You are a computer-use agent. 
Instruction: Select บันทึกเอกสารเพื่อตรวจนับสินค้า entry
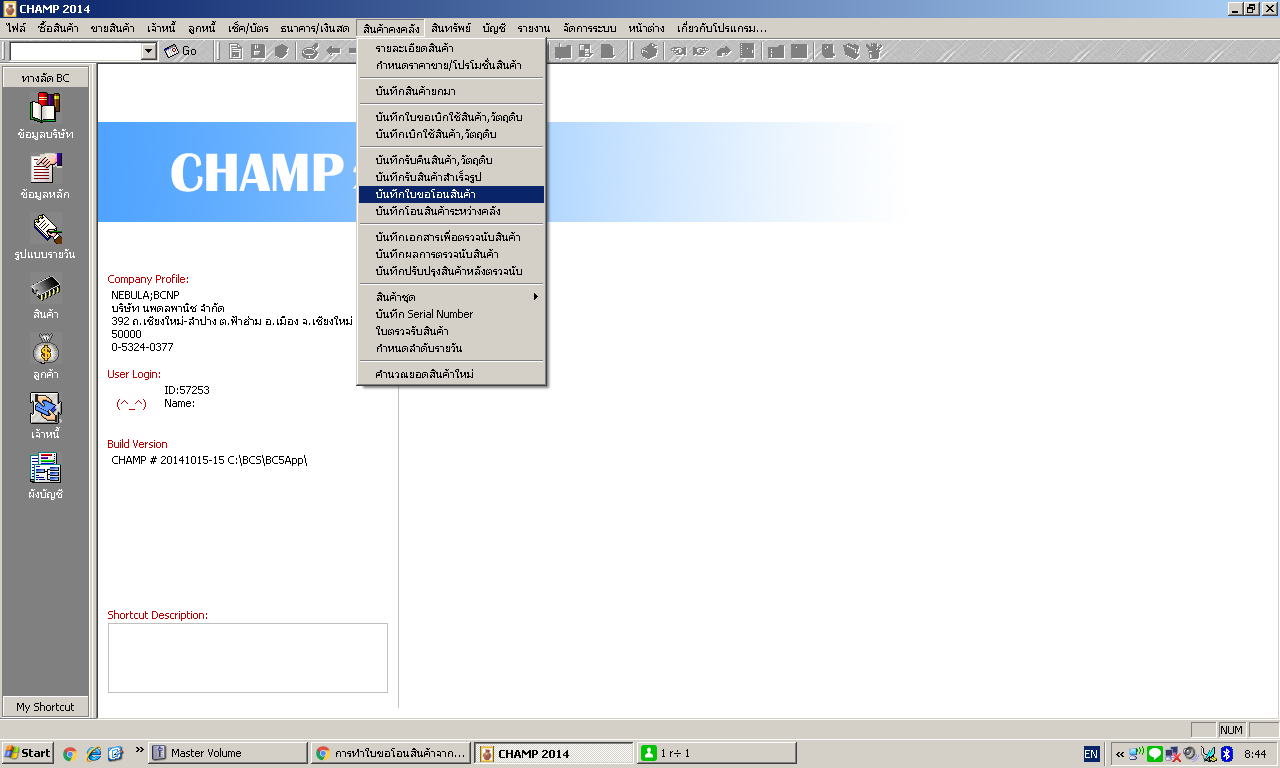tap(452, 237)
